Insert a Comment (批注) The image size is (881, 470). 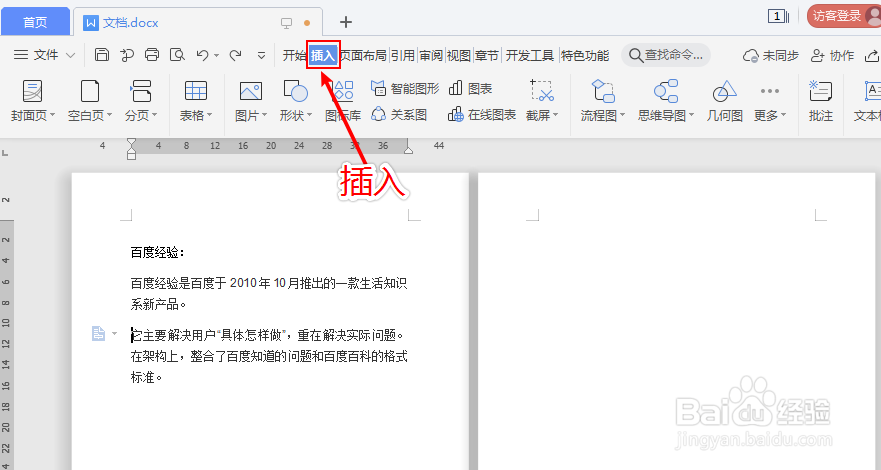pos(820,101)
